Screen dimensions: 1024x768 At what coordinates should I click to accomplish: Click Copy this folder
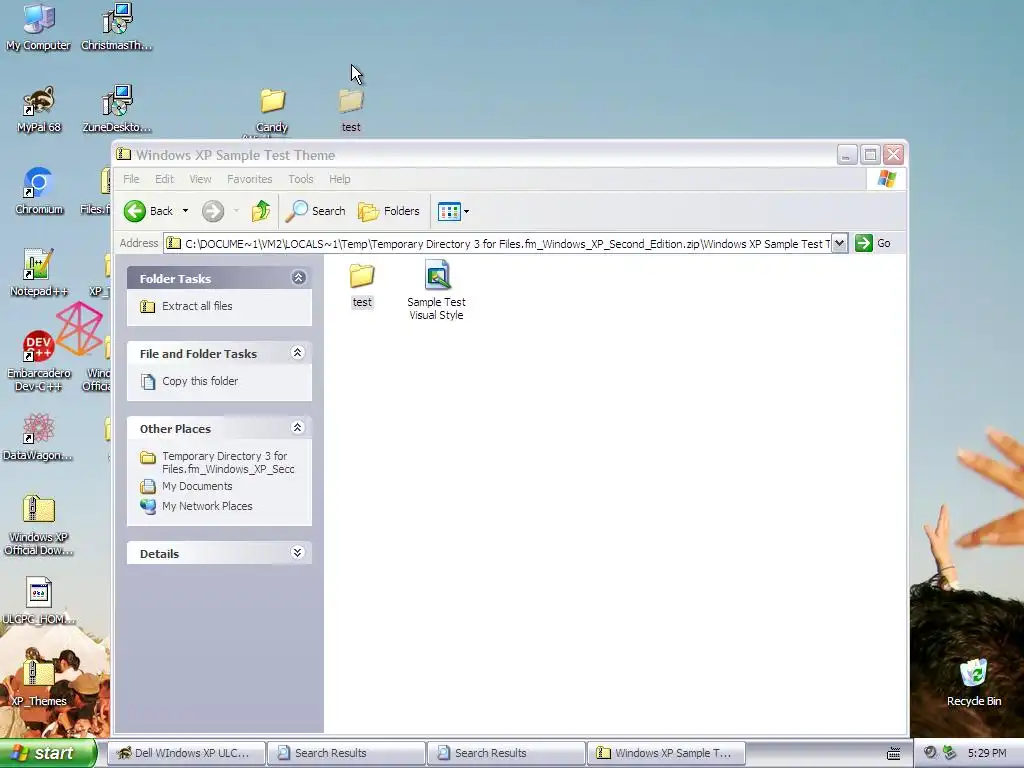200,381
